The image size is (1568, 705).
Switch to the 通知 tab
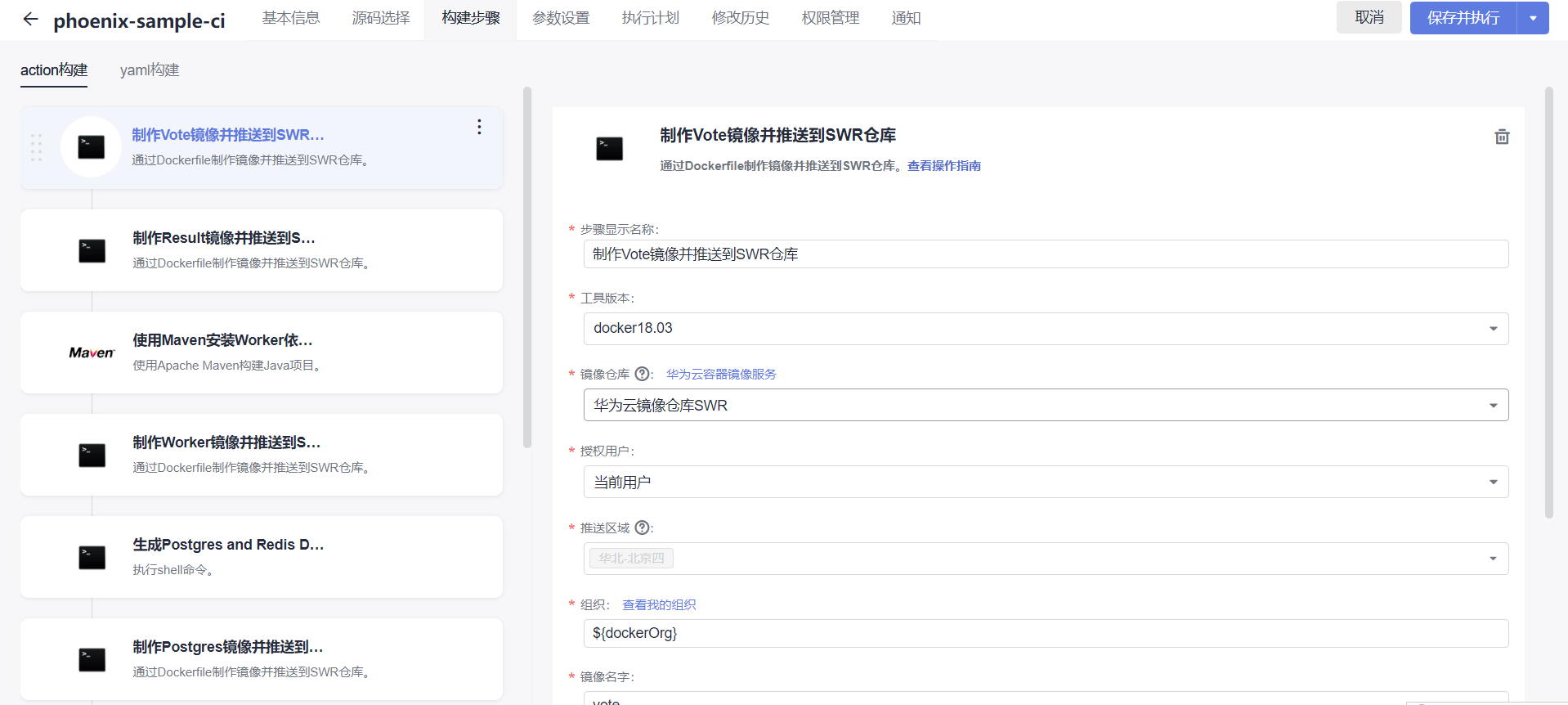click(906, 18)
